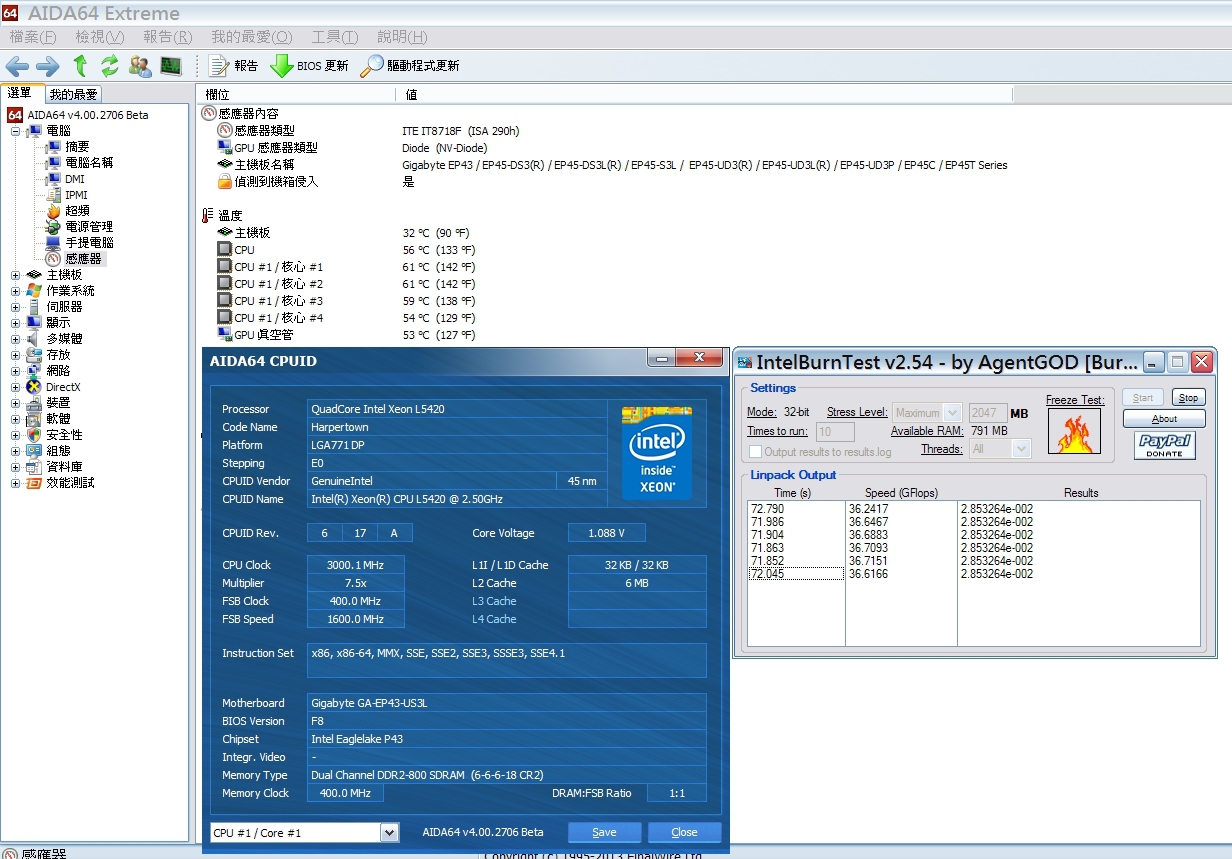Click the users icon in the toolbar
Screen dimensions: 1232x859
tap(141, 66)
